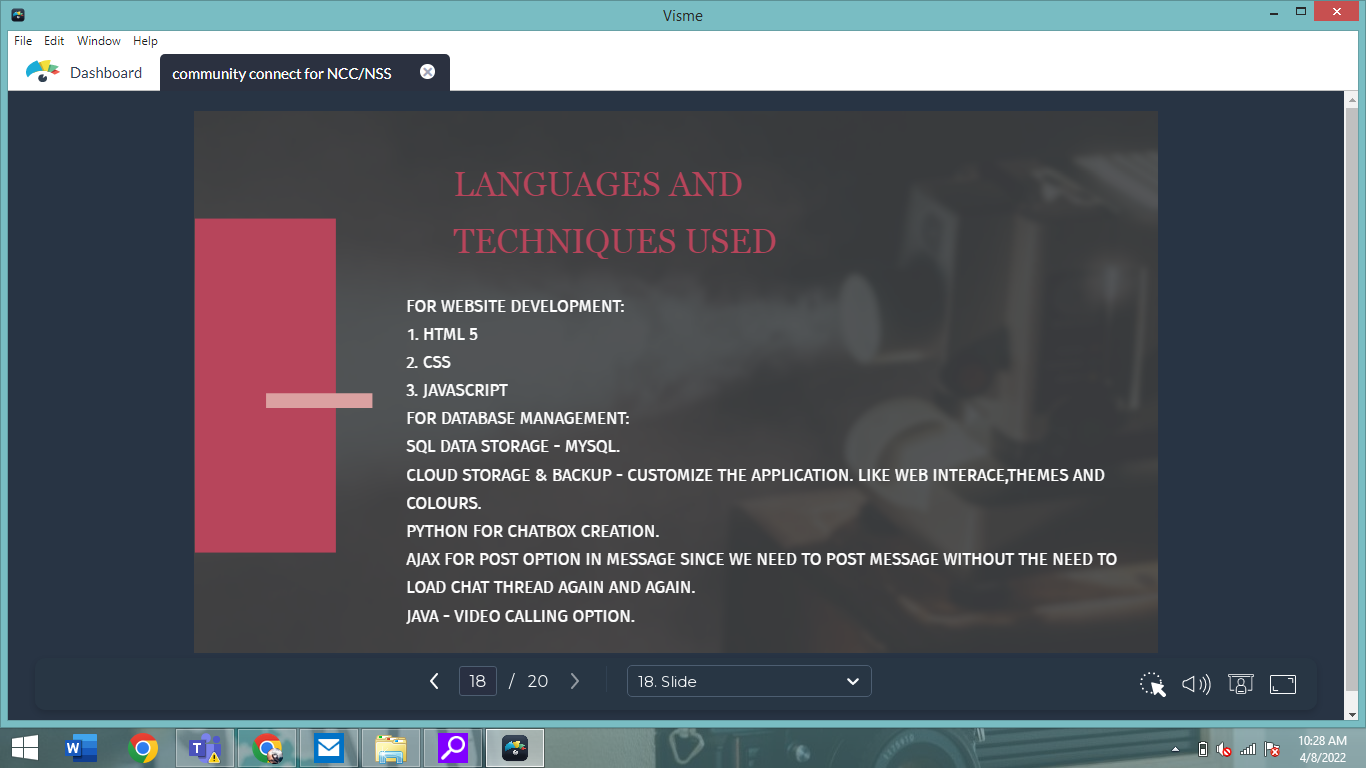Open the purple search app in the taskbar
The width and height of the screenshot is (1366, 768).
(453, 747)
